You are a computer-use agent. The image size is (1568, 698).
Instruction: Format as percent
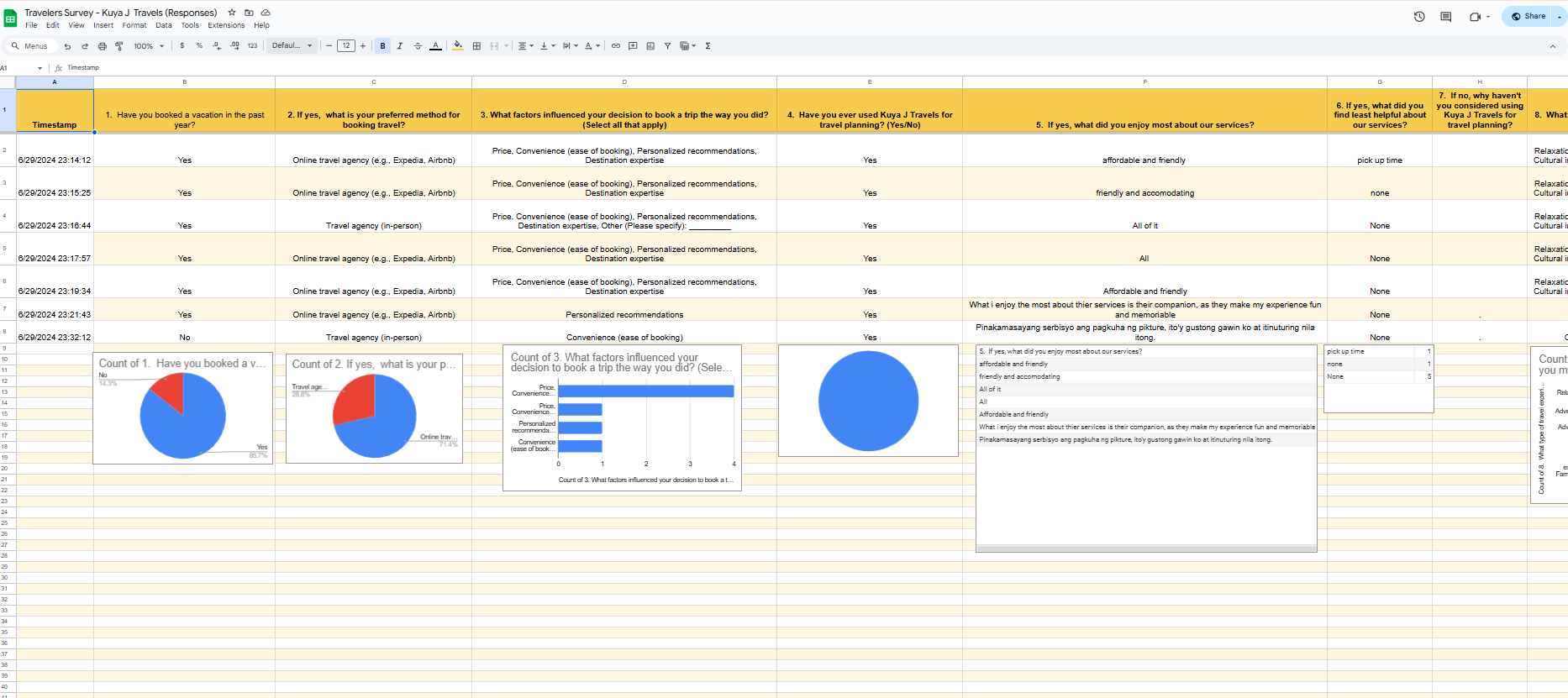click(199, 46)
